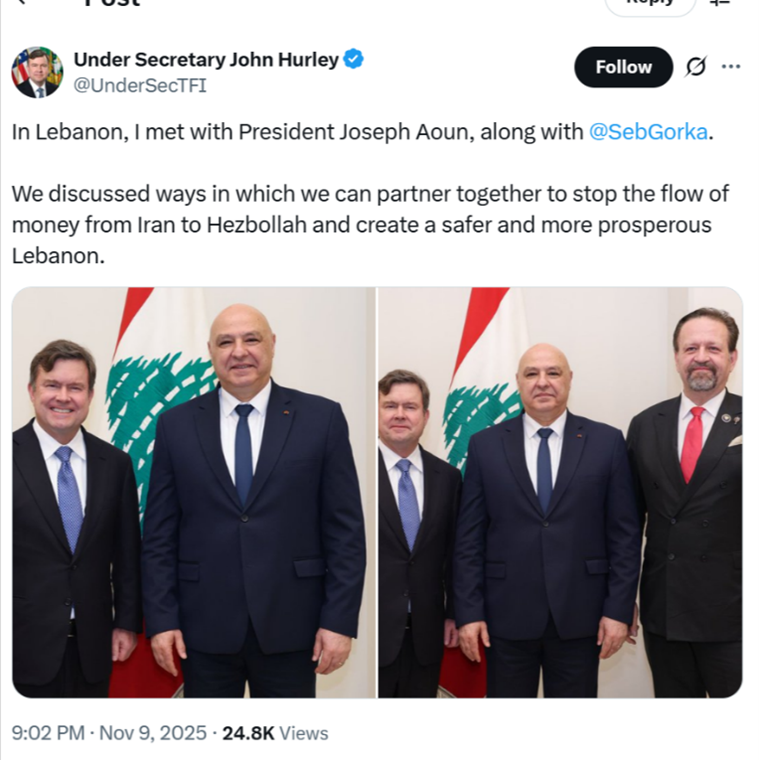The image size is (759, 760).
Task: Open the @SebGorka mention link
Action: [x=648, y=133]
